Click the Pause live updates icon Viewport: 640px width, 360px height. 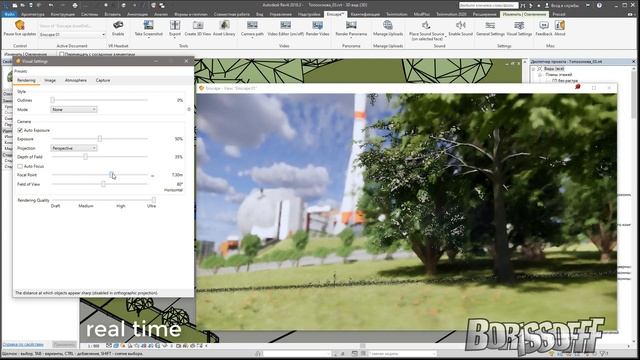(x=20, y=25)
